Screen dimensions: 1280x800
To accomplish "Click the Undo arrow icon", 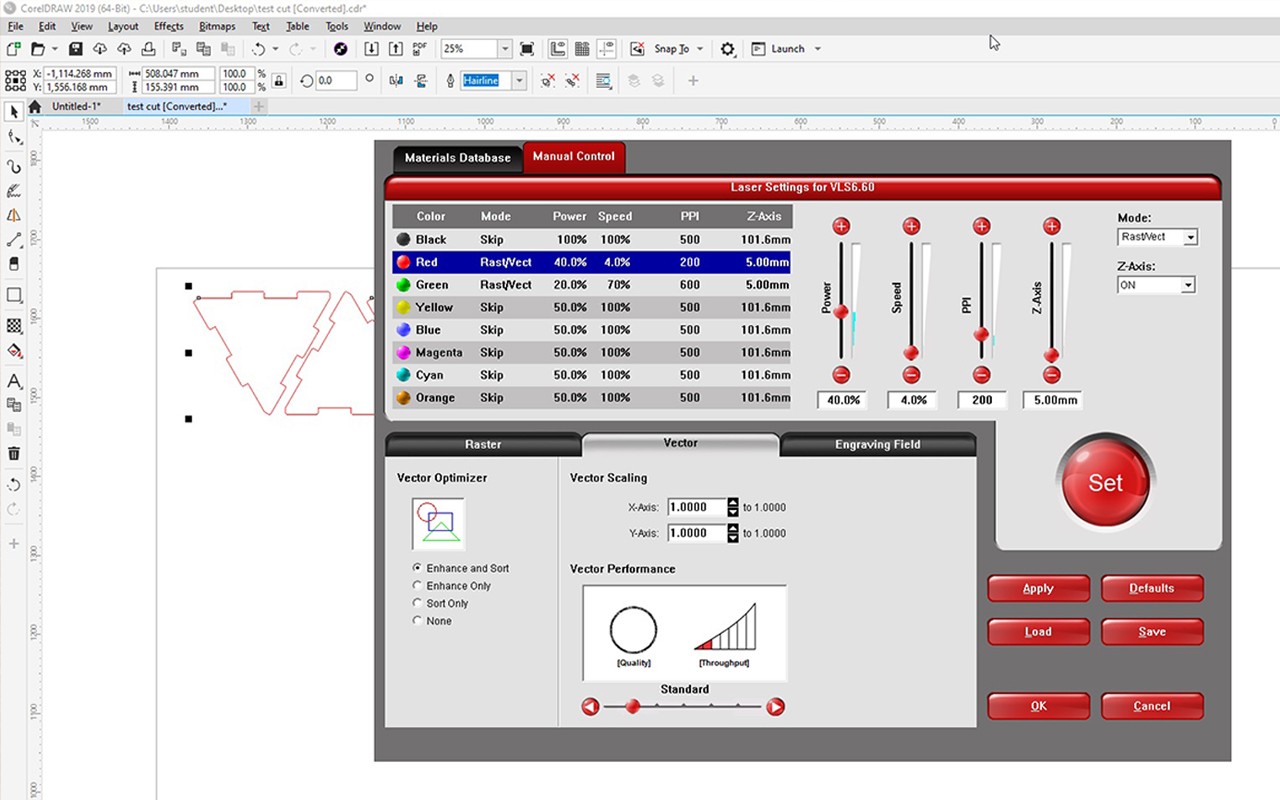I will click(258, 48).
